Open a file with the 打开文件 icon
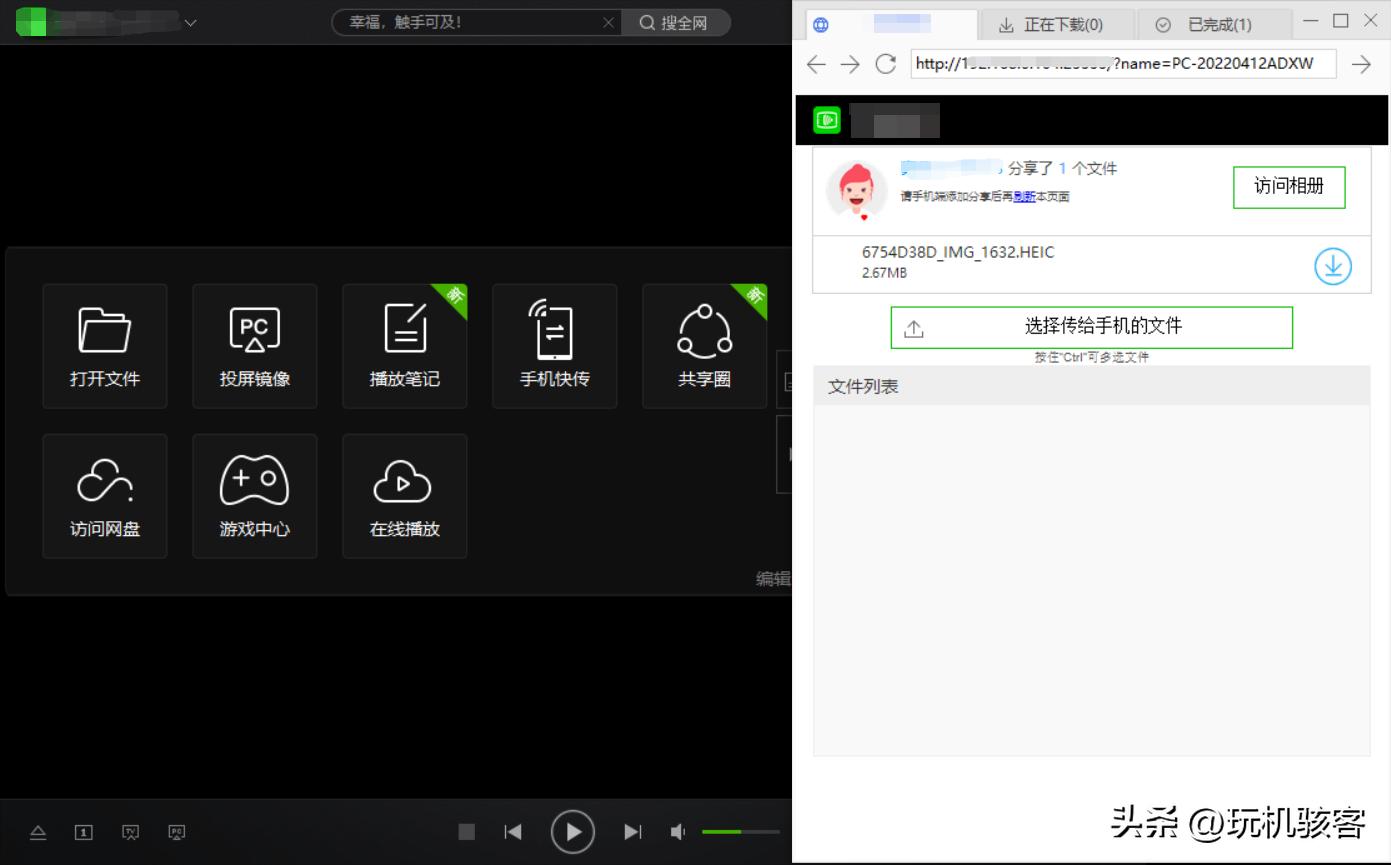 tap(104, 345)
